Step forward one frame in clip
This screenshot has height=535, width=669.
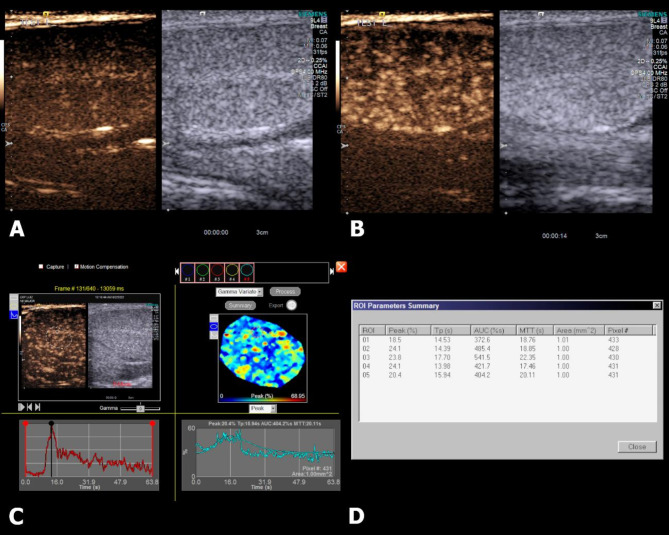pyautogui.click(x=38, y=407)
